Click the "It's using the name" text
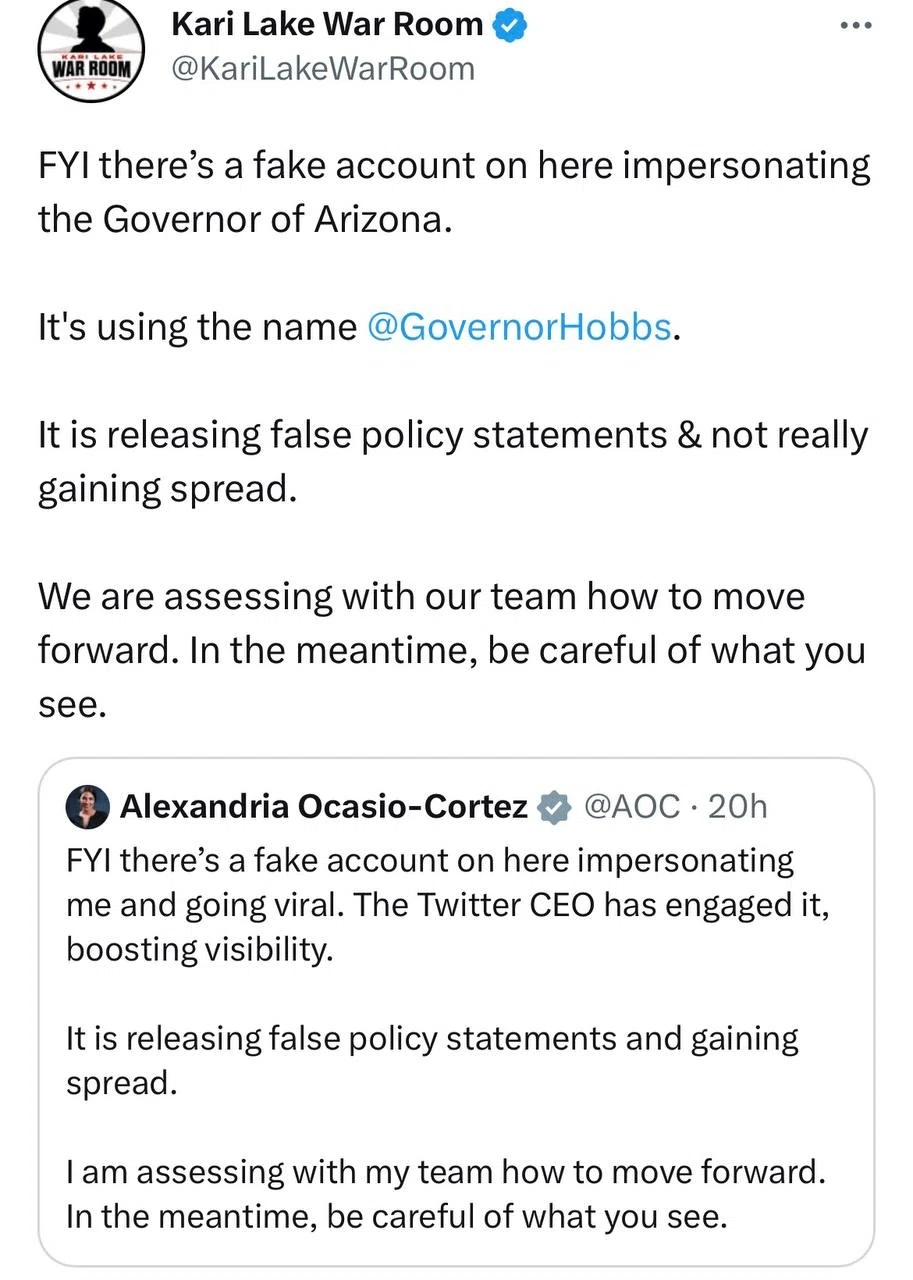The width and height of the screenshot is (913, 1280). [x=197, y=328]
